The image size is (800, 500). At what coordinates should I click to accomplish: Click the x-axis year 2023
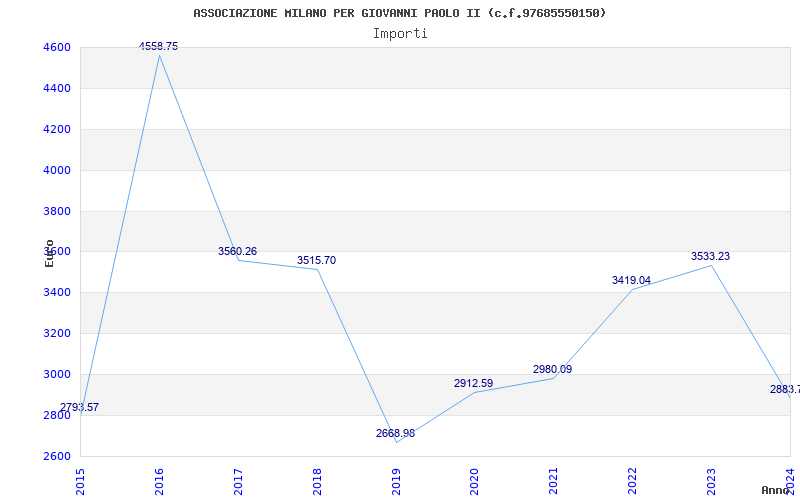[711, 482]
